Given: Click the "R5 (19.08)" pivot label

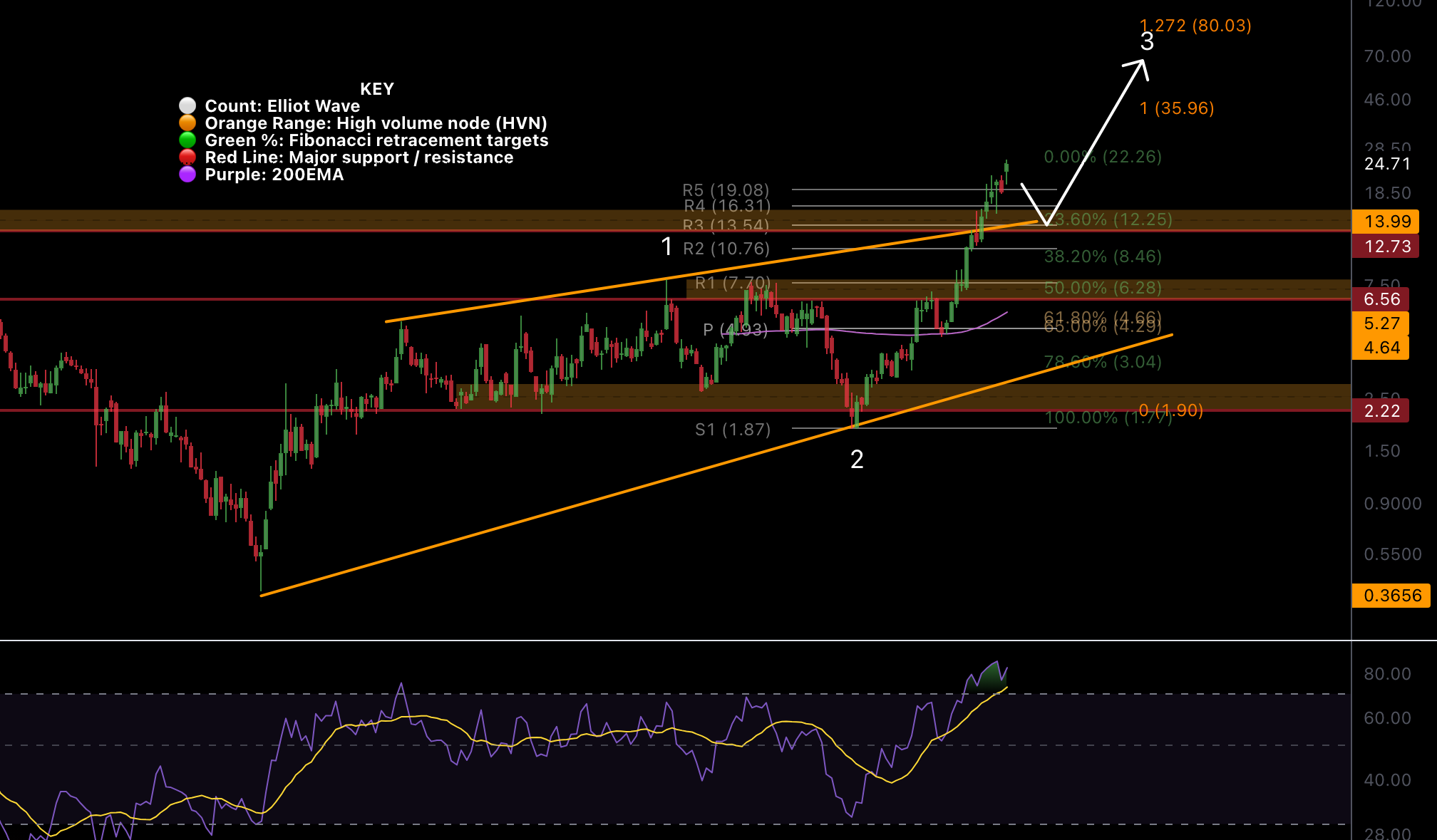Looking at the screenshot, I should click(726, 190).
